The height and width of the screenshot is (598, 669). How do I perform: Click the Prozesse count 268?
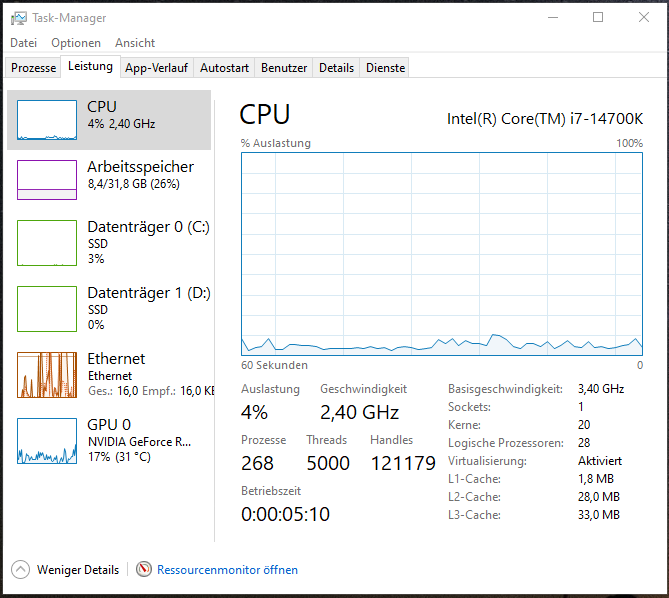tap(257, 463)
